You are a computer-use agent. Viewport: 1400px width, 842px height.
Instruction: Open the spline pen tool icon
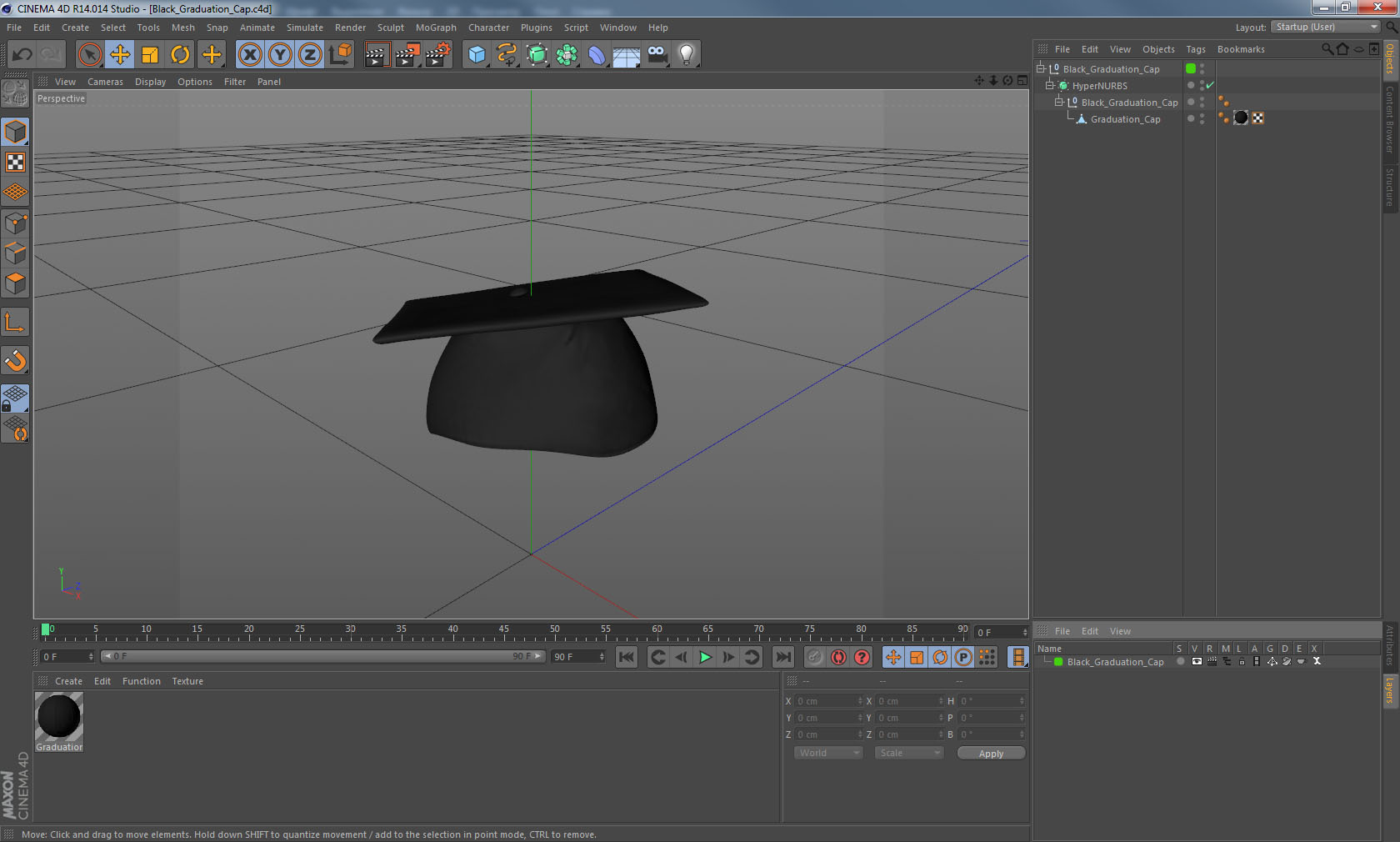tap(507, 55)
